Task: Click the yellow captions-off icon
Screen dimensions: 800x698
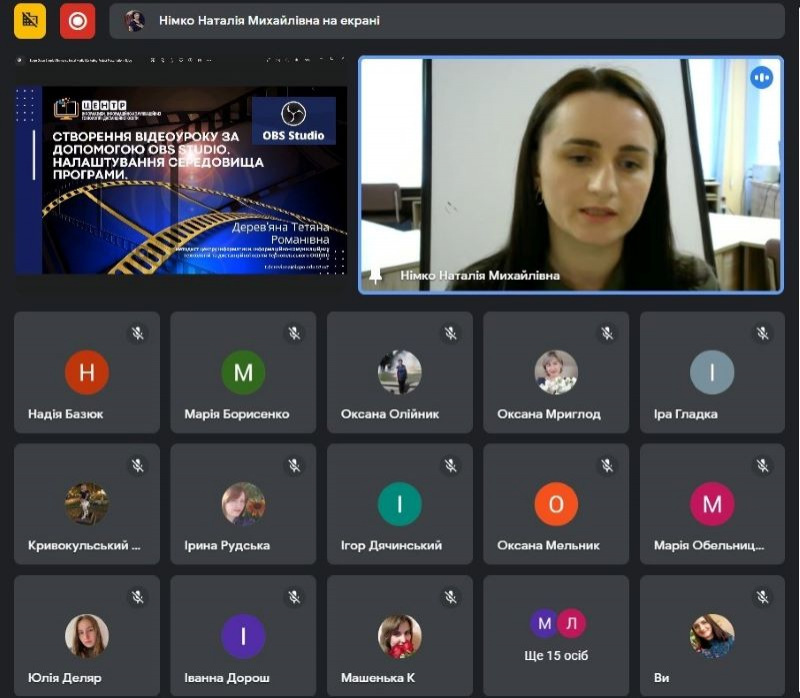Action: tap(30, 21)
